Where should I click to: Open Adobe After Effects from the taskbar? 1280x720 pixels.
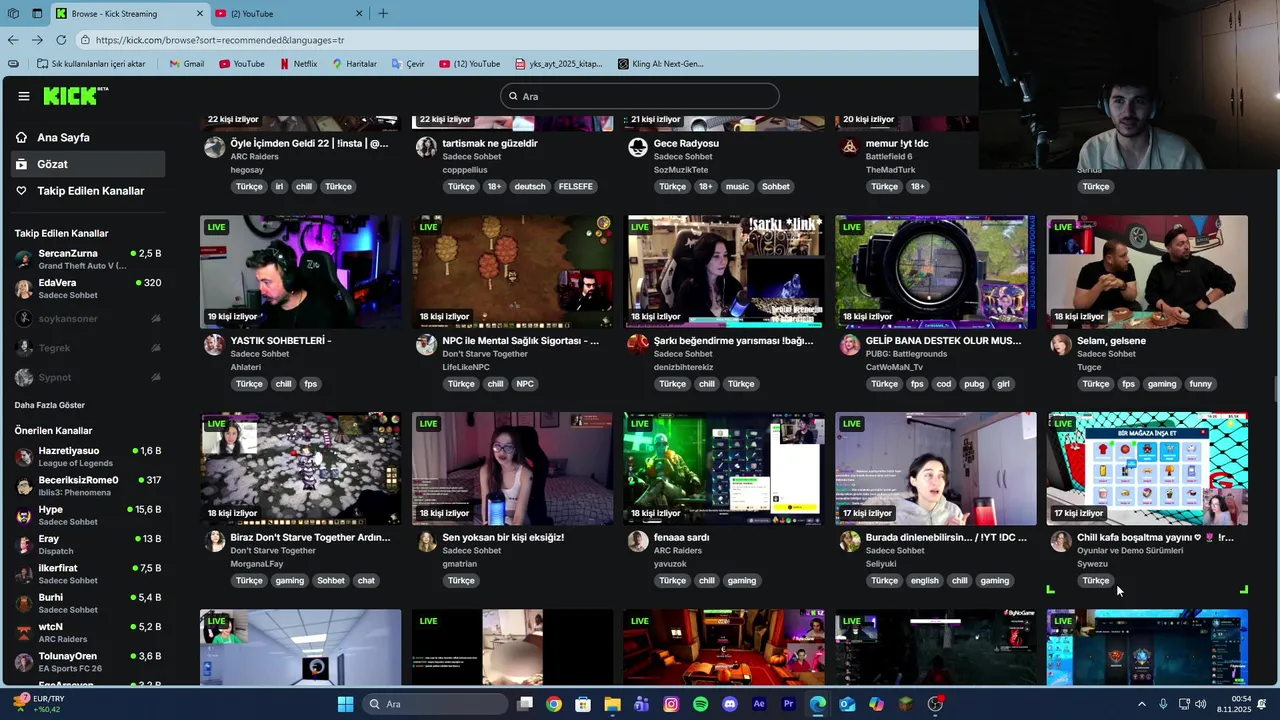(759, 704)
